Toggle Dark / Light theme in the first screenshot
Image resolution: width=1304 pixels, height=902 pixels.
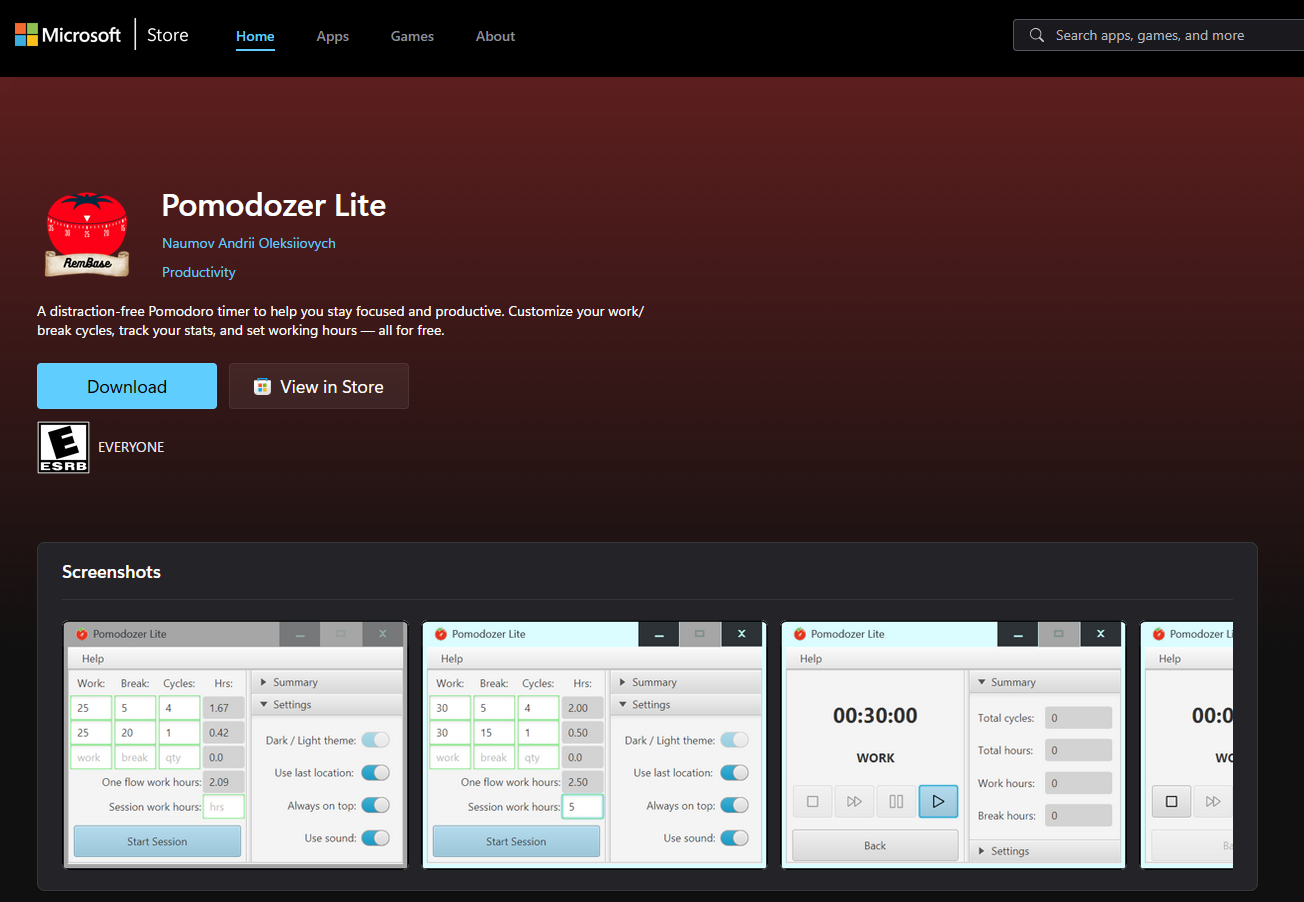click(x=375, y=740)
